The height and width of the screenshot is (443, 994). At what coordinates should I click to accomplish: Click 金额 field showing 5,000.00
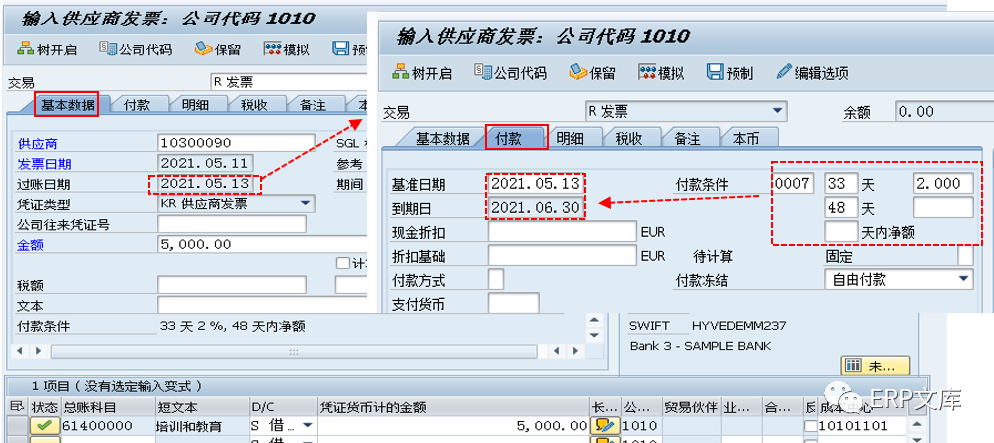(261, 244)
